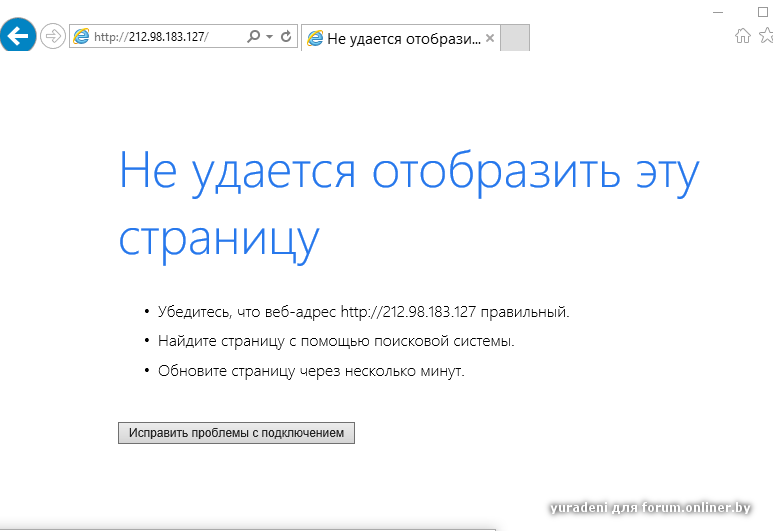
Task: Click the 'Обновите страницу через несколько минут' line
Action: point(311,371)
